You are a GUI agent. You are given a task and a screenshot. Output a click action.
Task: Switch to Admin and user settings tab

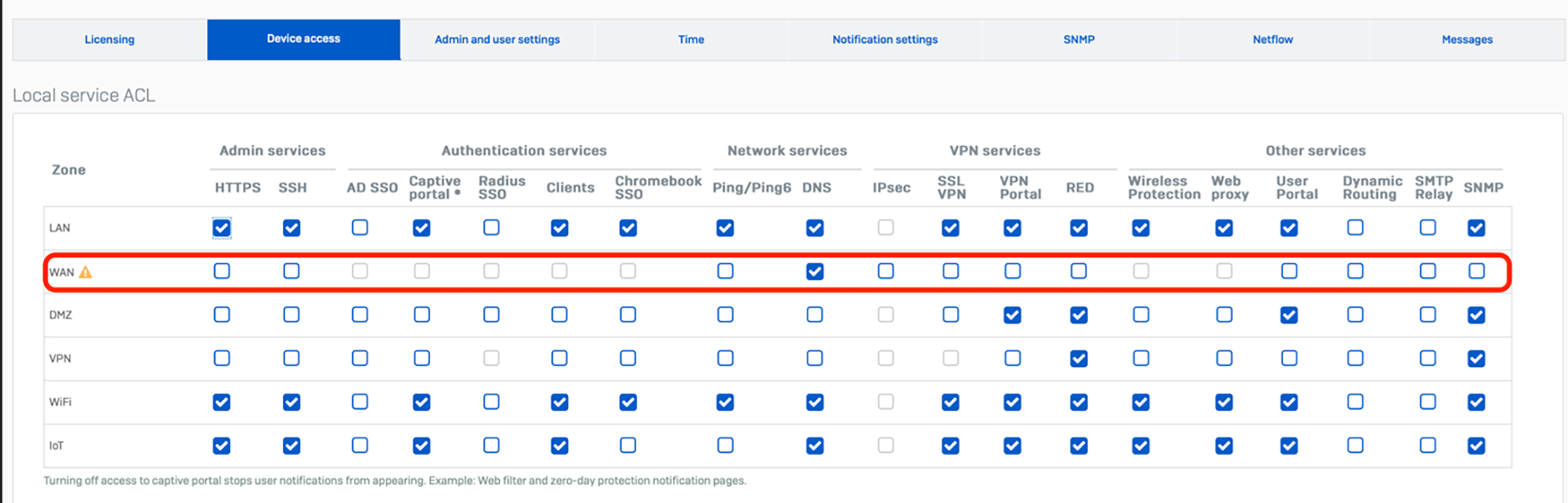(x=497, y=40)
